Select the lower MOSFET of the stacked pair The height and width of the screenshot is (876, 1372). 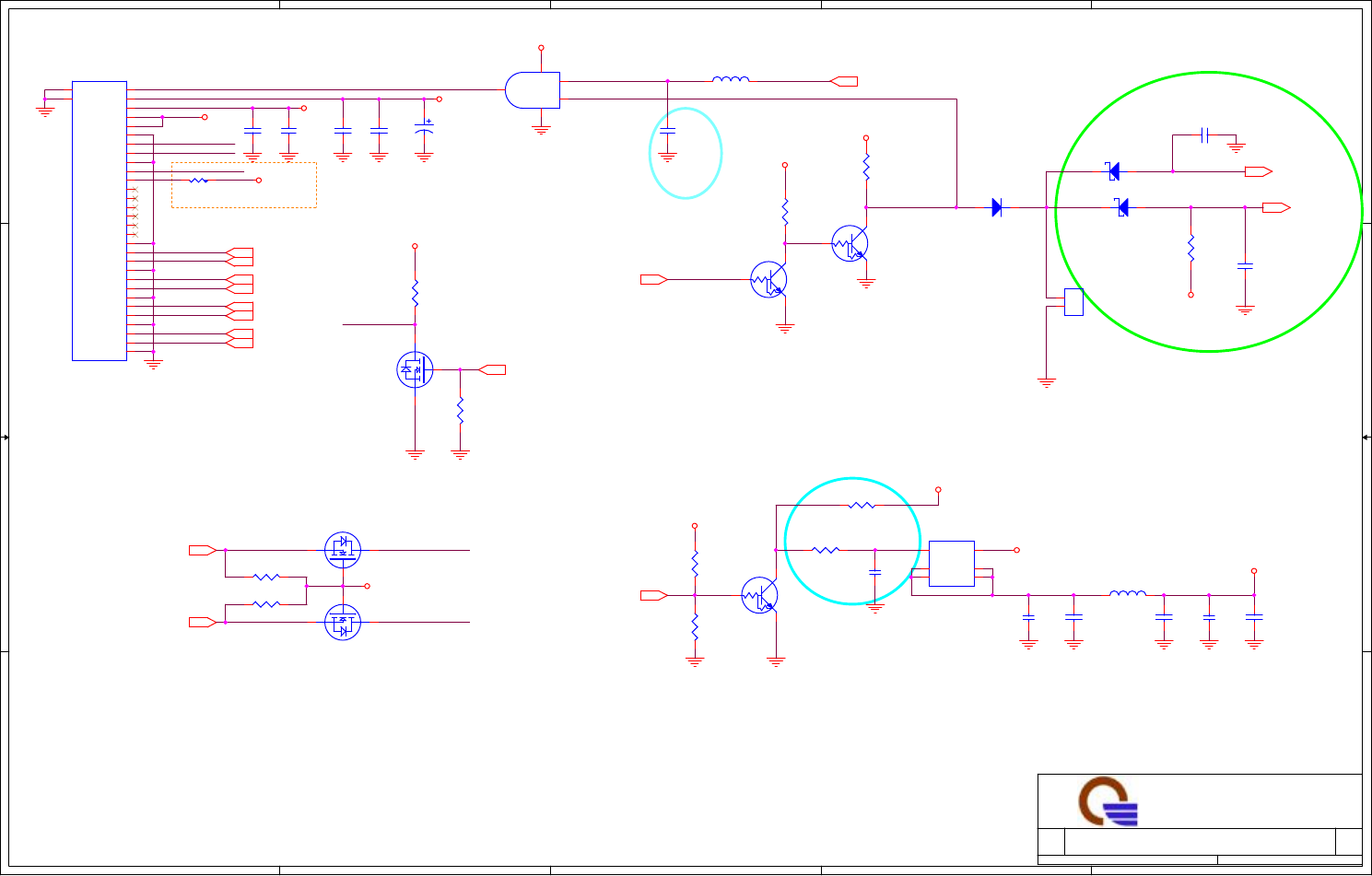click(343, 623)
